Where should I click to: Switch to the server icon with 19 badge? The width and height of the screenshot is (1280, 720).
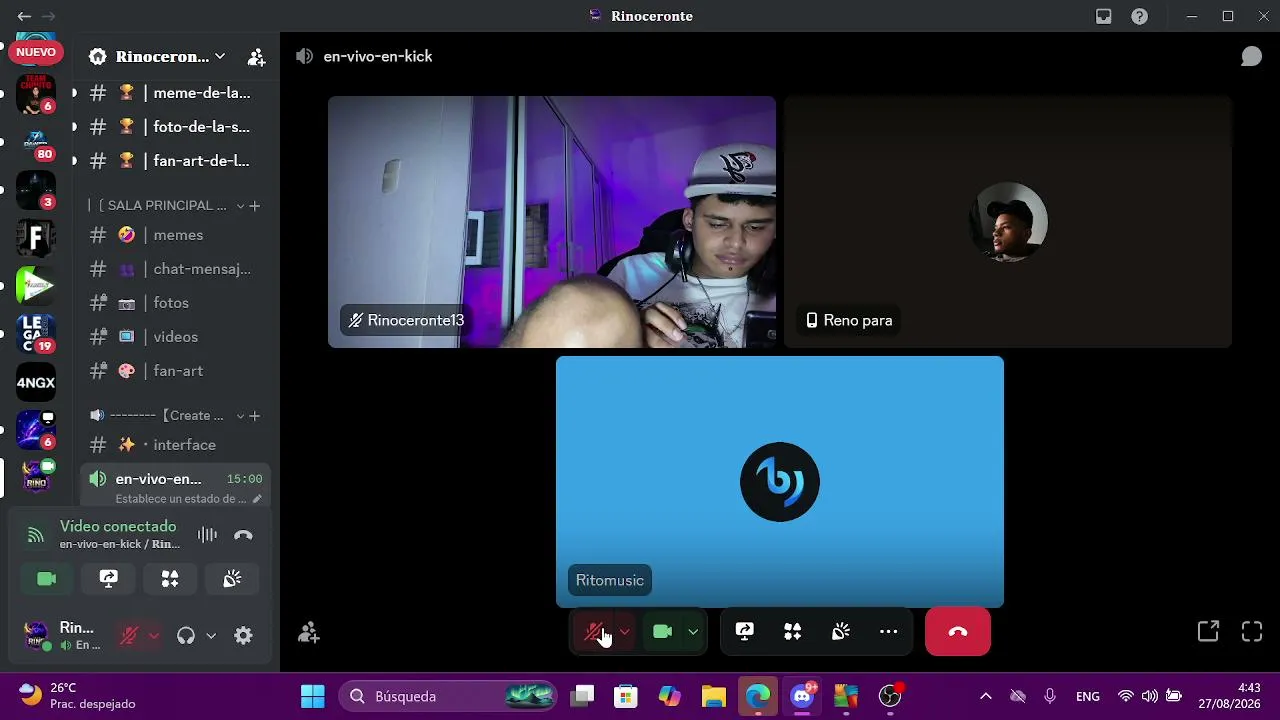click(x=36, y=334)
